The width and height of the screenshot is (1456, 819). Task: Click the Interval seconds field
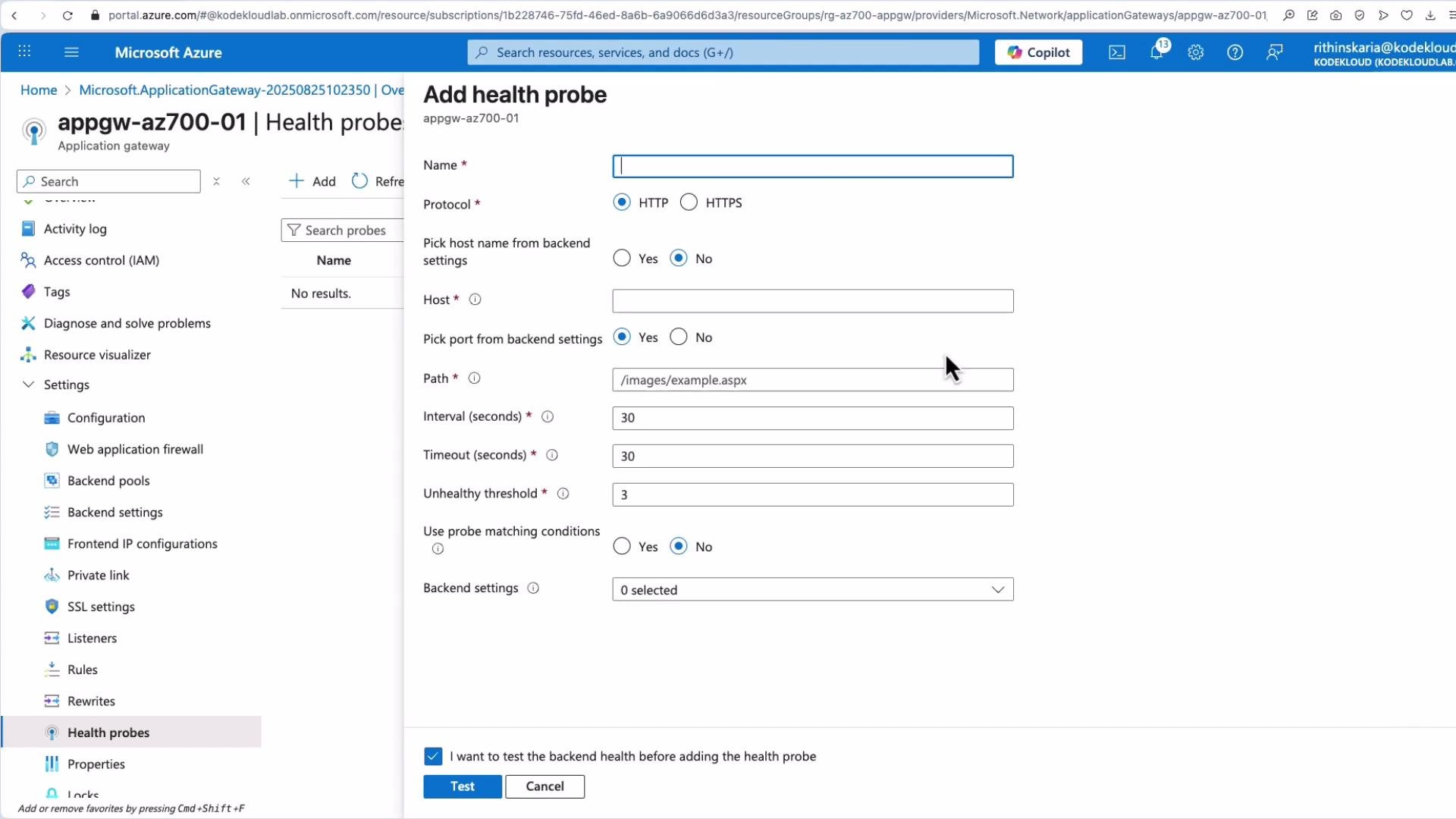[813, 418]
